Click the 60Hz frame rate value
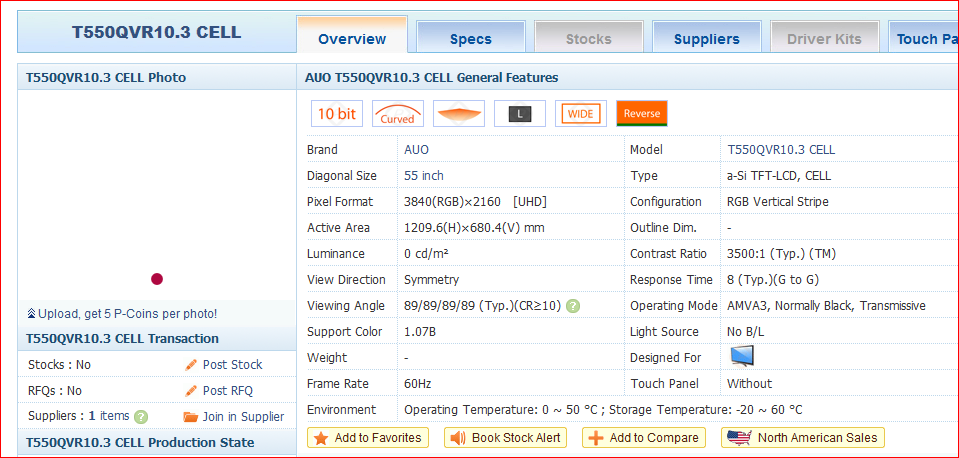This screenshot has width=959, height=458. pyautogui.click(x=417, y=384)
